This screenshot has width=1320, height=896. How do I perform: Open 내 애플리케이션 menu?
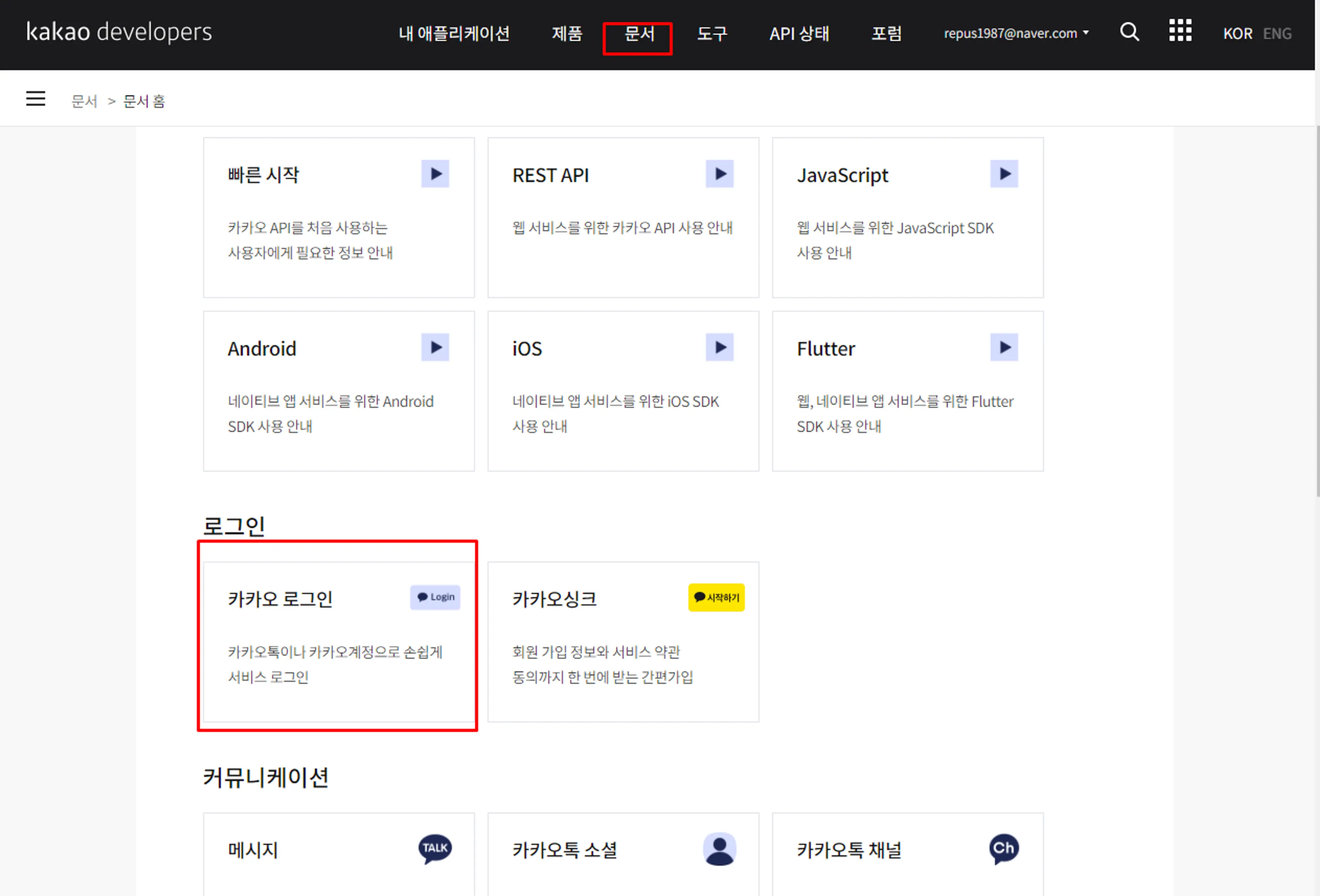coord(454,34)
